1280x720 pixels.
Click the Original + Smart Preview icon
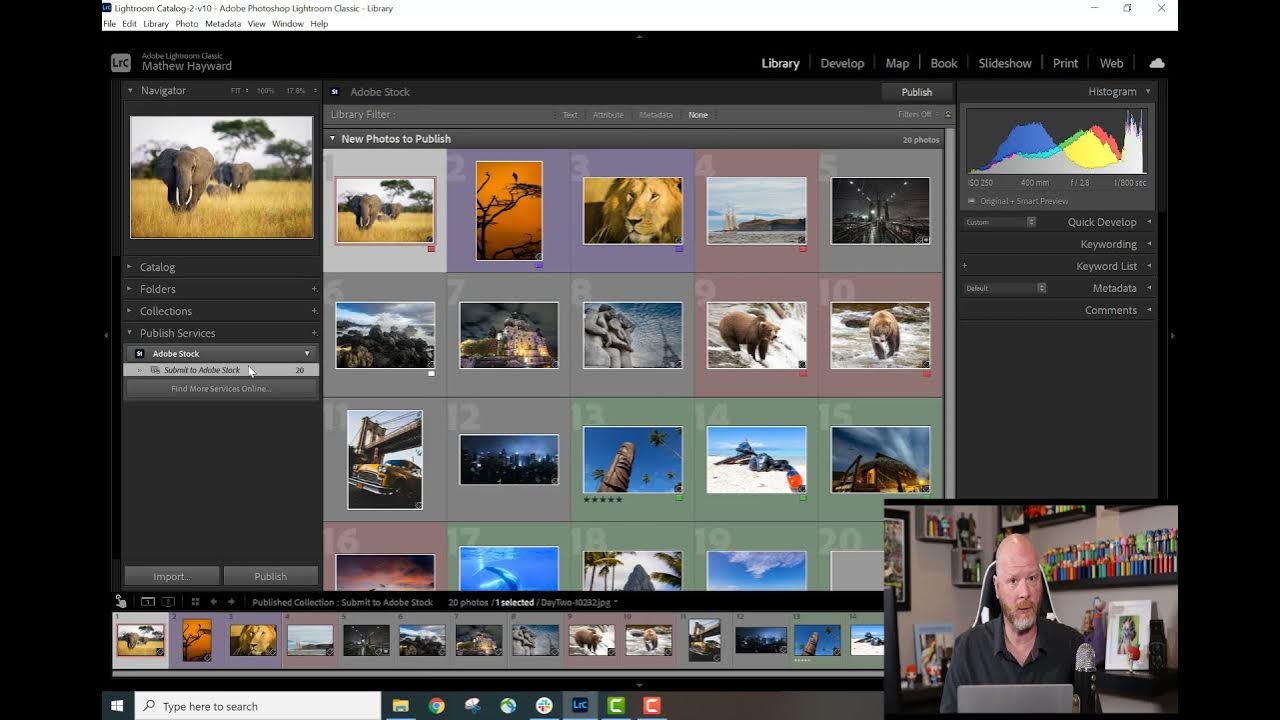(971, 201)
